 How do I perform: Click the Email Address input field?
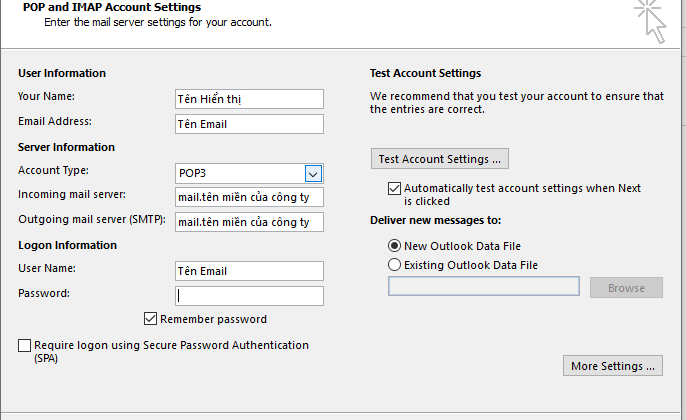click(x=249, y=124)
